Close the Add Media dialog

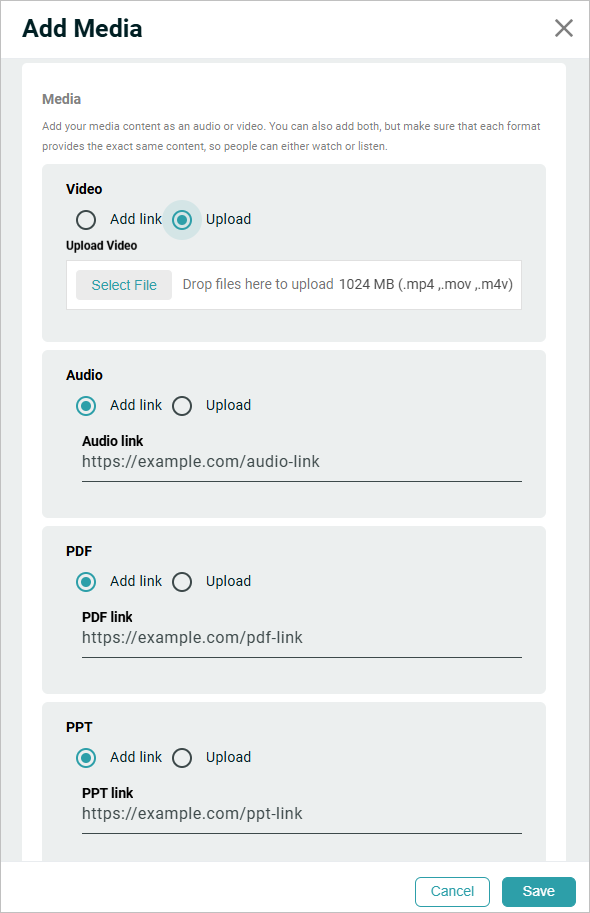[563, 28]
